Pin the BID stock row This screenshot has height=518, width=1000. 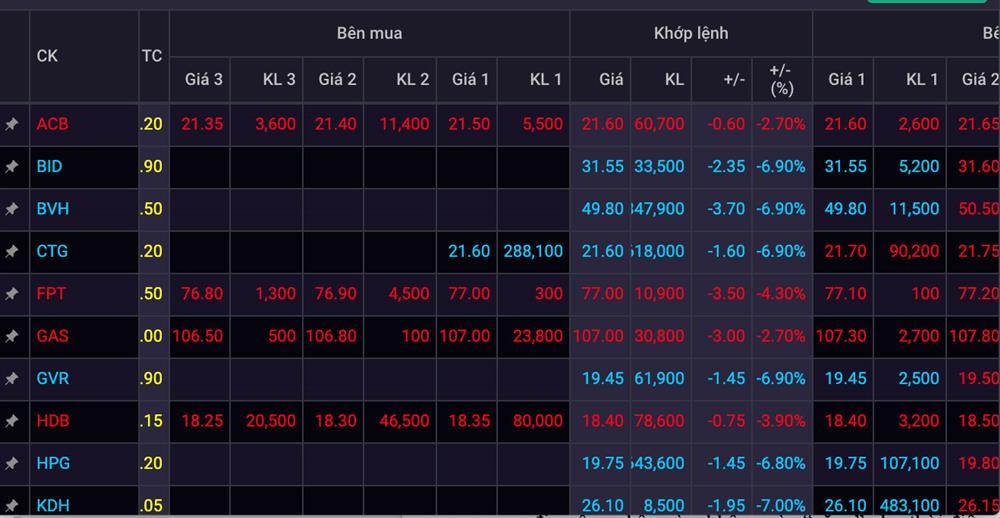(12, 167)
